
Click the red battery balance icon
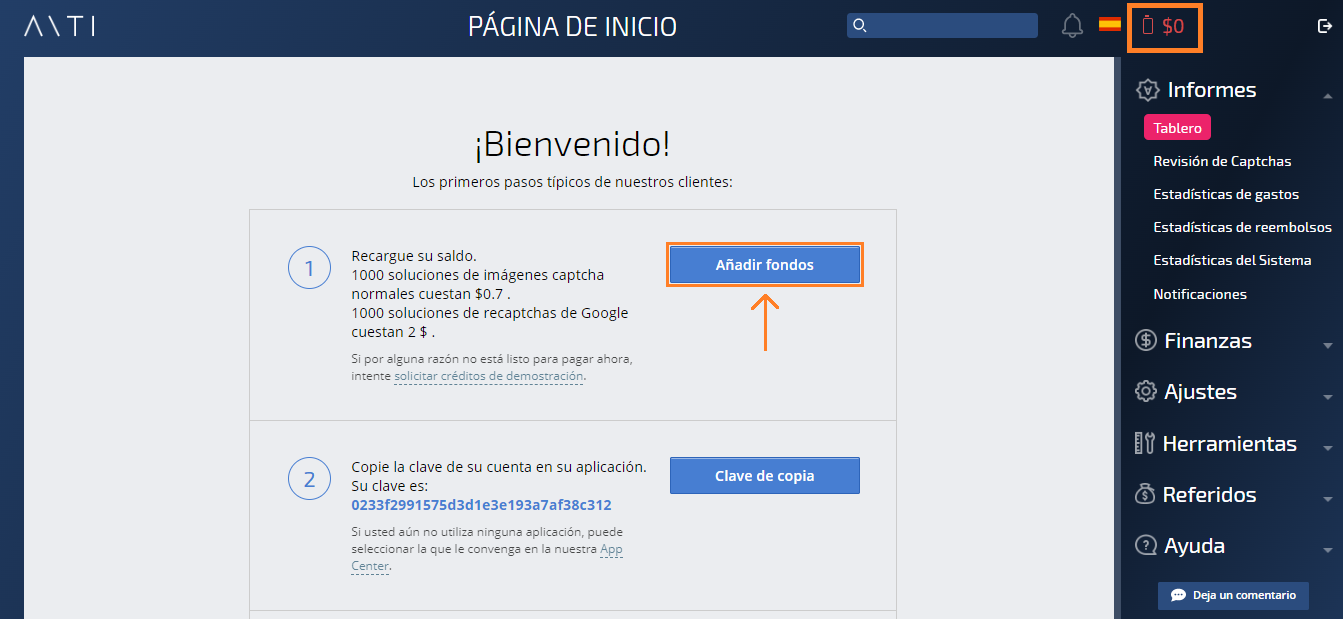click(x=1148, y=26)
